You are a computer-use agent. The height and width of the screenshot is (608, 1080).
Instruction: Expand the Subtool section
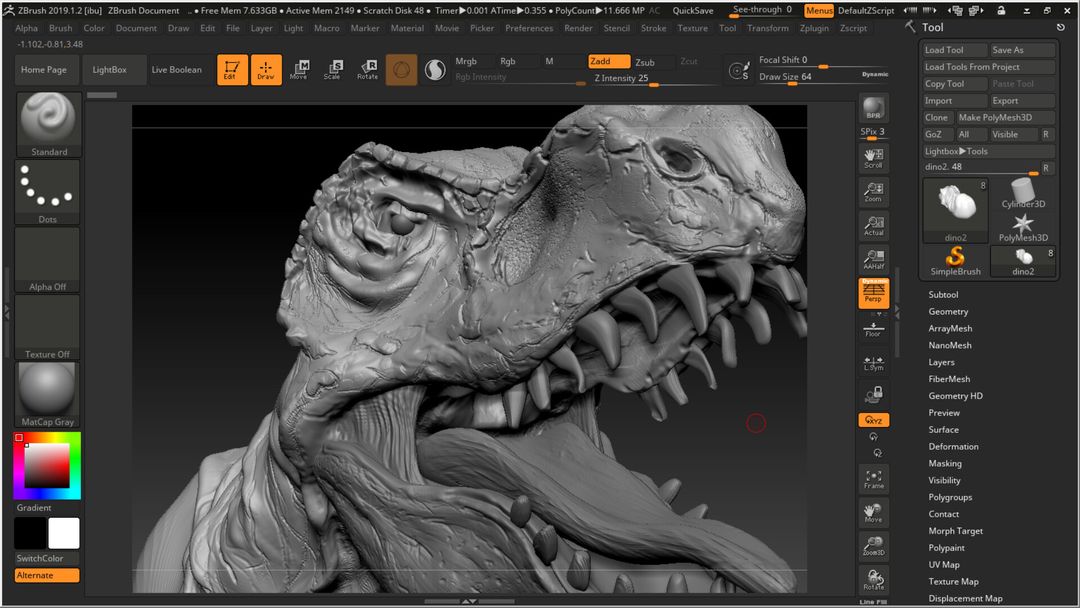(x=943, y=295)
